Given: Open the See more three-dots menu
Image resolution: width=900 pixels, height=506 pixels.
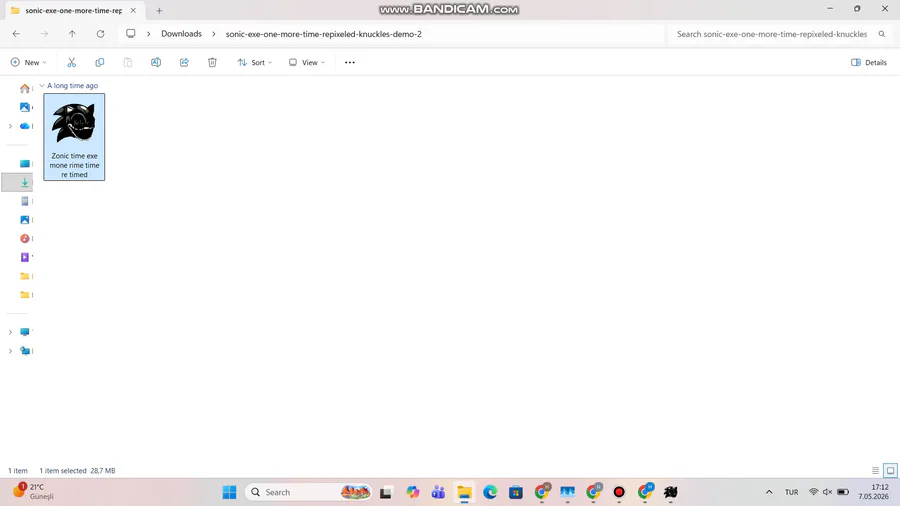Looking at the screenshot, I should click(x=350, y=63).
